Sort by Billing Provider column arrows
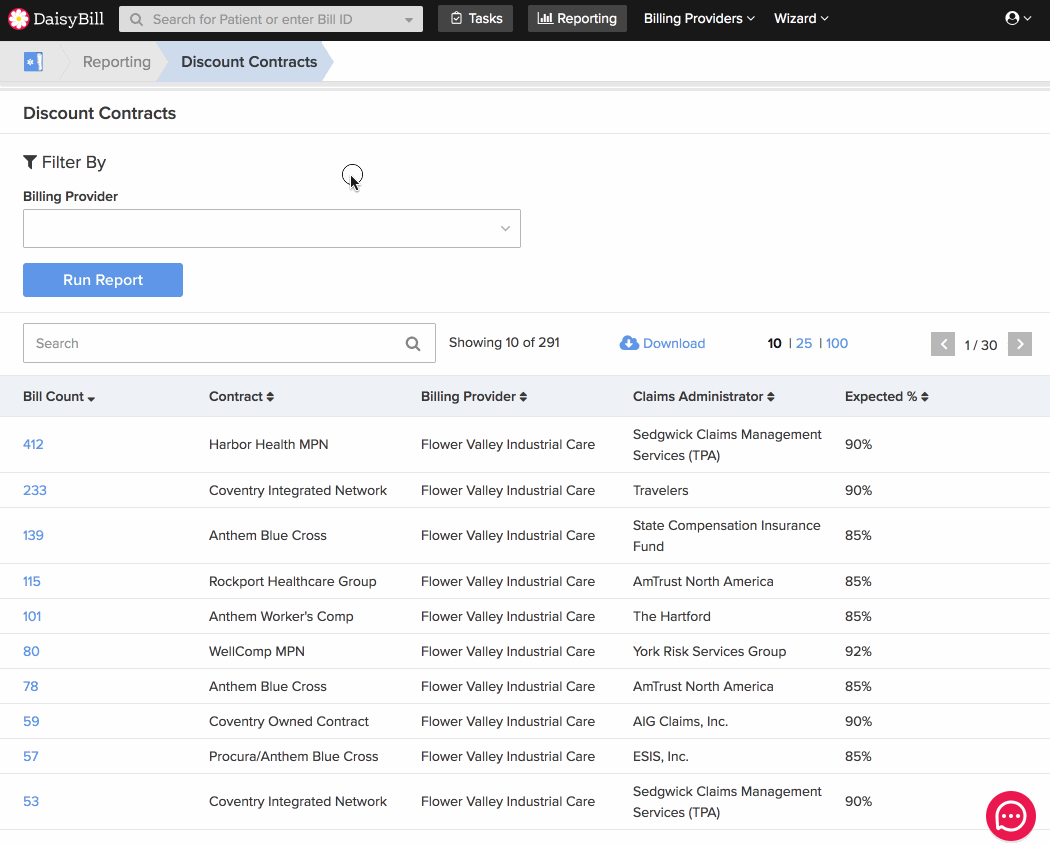Viewport: 1050px width, 845px height. 524,396
